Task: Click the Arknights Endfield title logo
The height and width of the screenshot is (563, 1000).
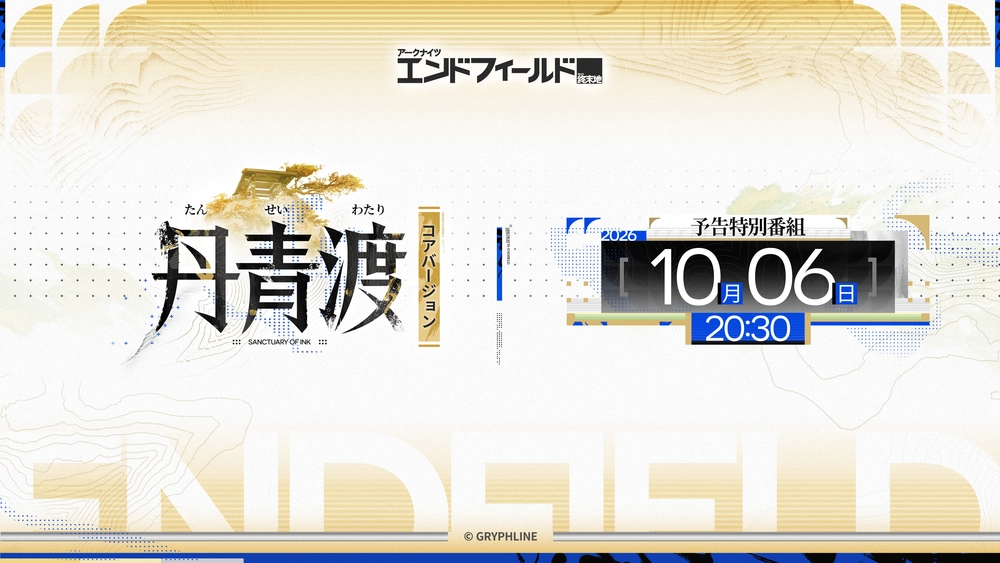Action: click(499, 66)
